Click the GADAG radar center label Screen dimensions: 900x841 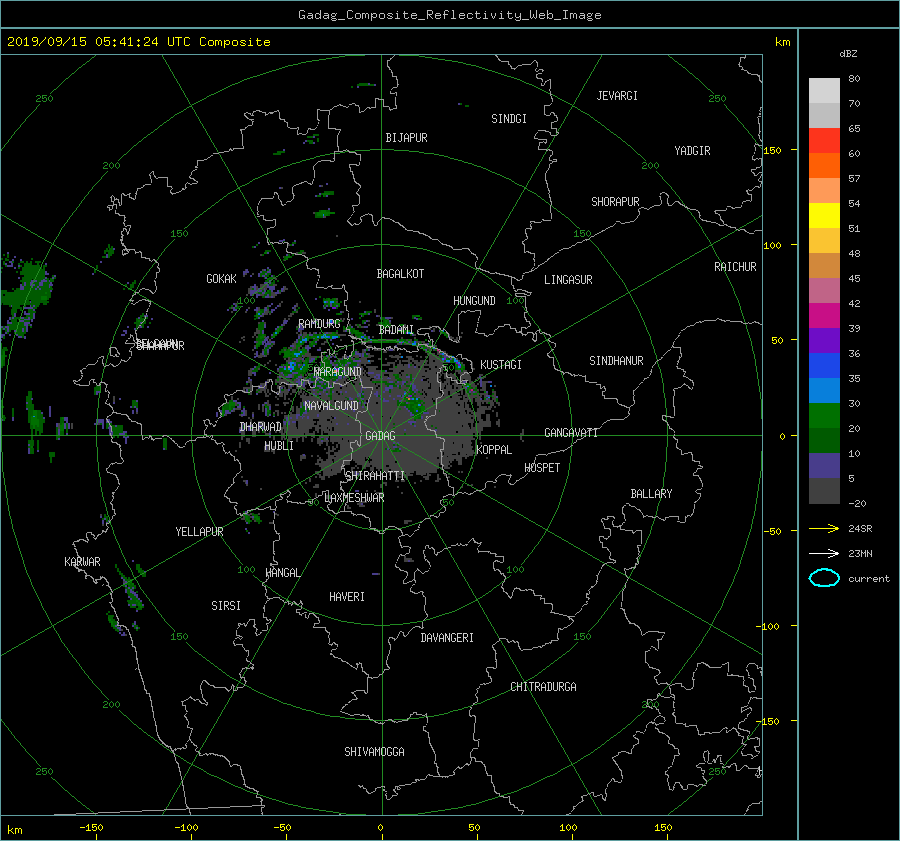380,436
